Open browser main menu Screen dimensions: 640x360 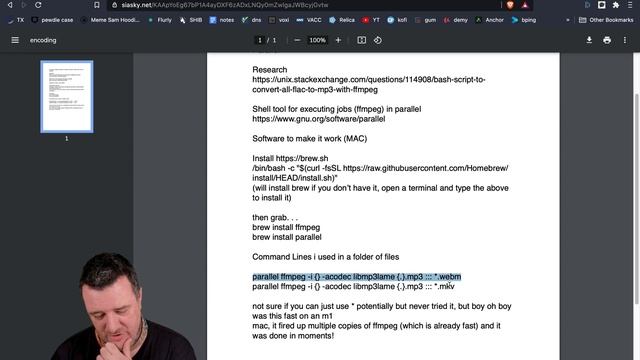pyautogui.click(x=630, y=5)
